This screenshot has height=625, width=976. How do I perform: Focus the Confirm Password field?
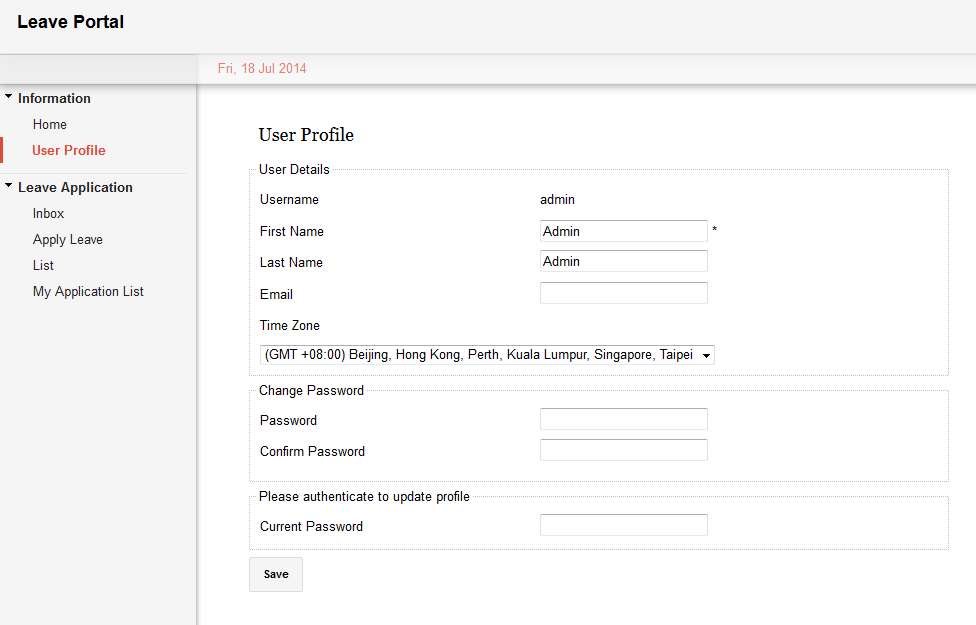(x=623, y=451)
